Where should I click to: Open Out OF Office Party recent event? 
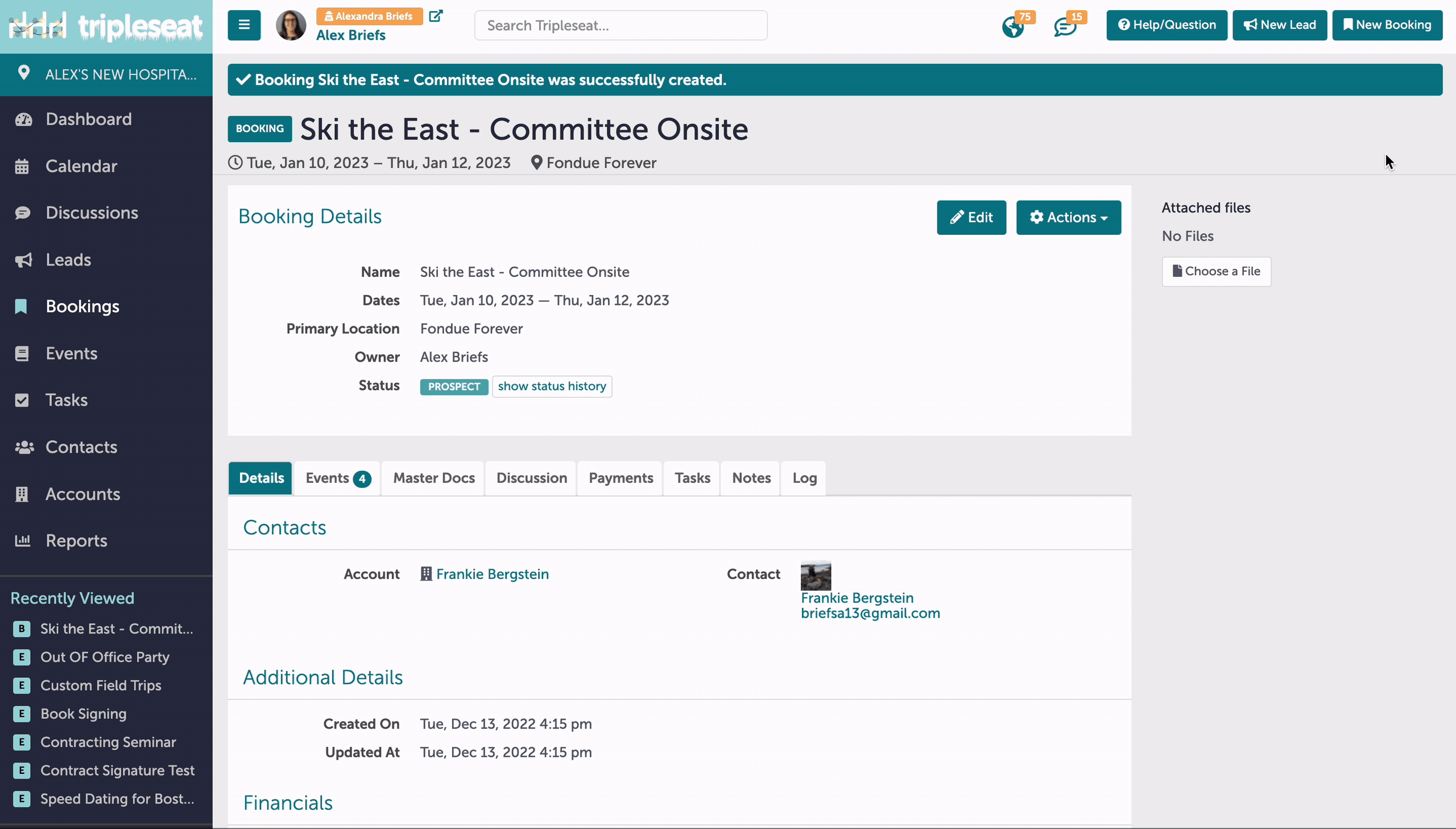pos(105,657)
